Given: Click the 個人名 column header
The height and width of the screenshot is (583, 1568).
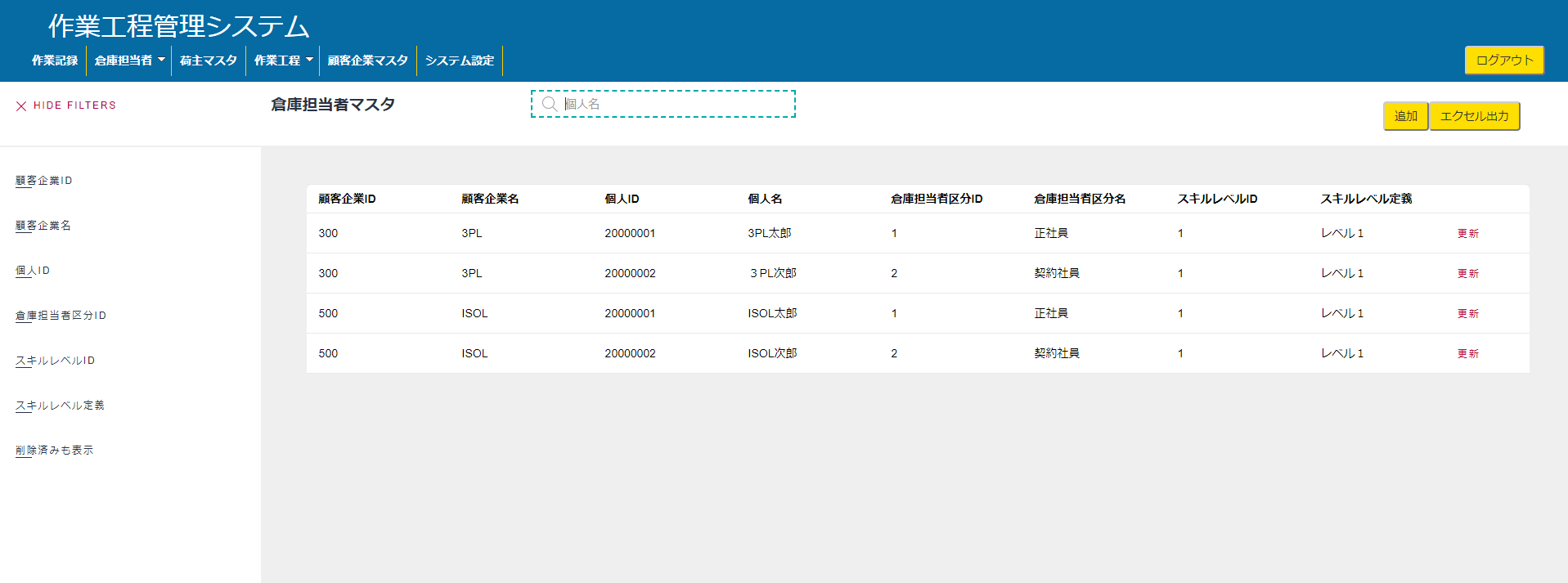Looking at the screenshot, I should (766, 199).
